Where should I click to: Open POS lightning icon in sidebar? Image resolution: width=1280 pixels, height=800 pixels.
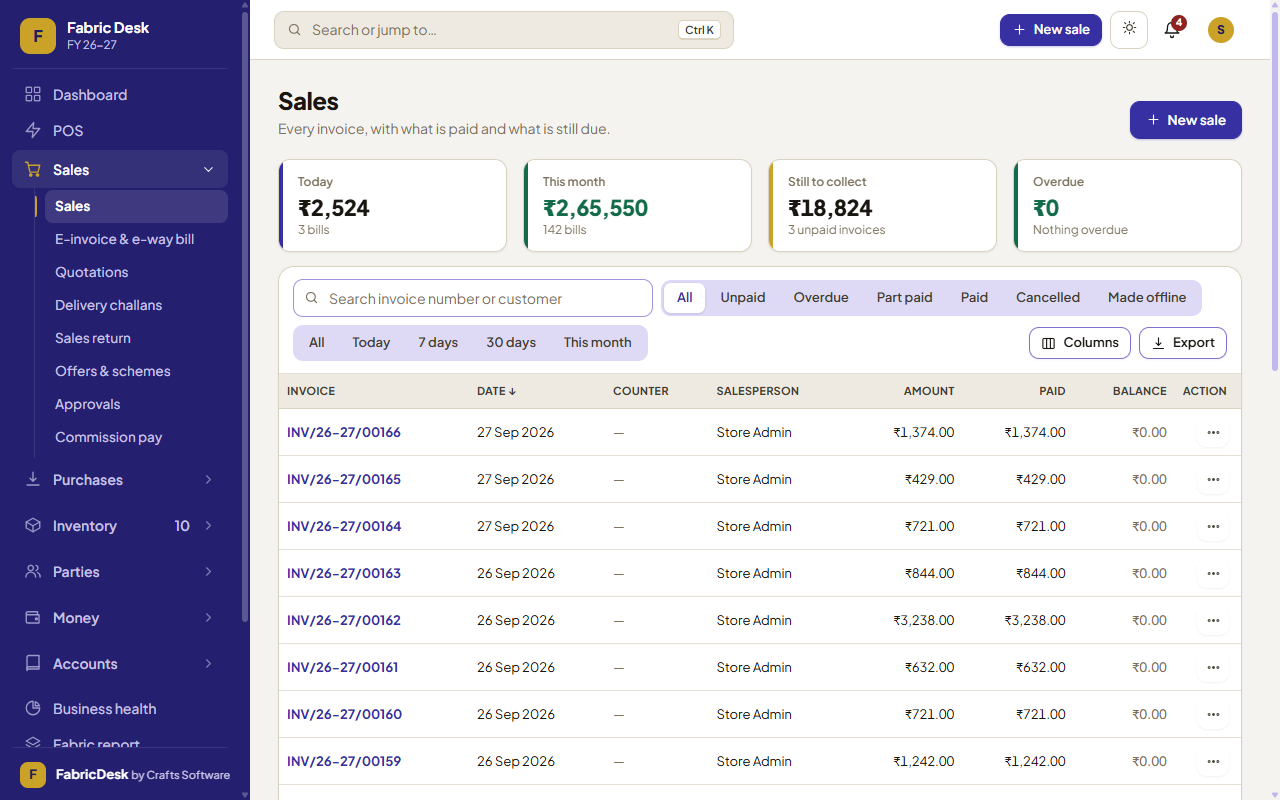tap(33, 131)
